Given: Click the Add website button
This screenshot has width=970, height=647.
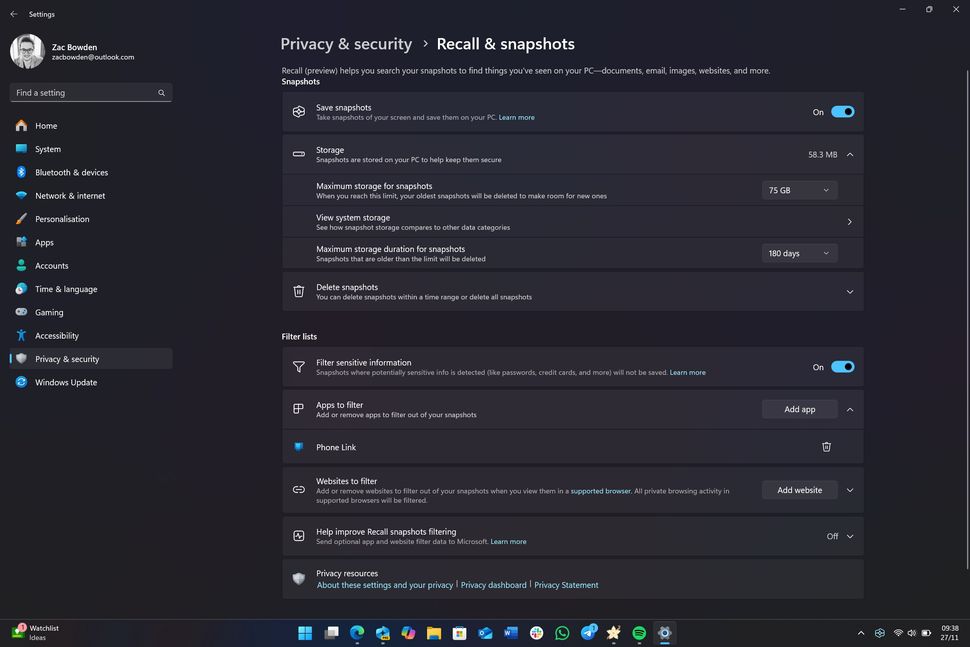Looking at the screenshot, I should pyautogui.click(x=798, y=489).
